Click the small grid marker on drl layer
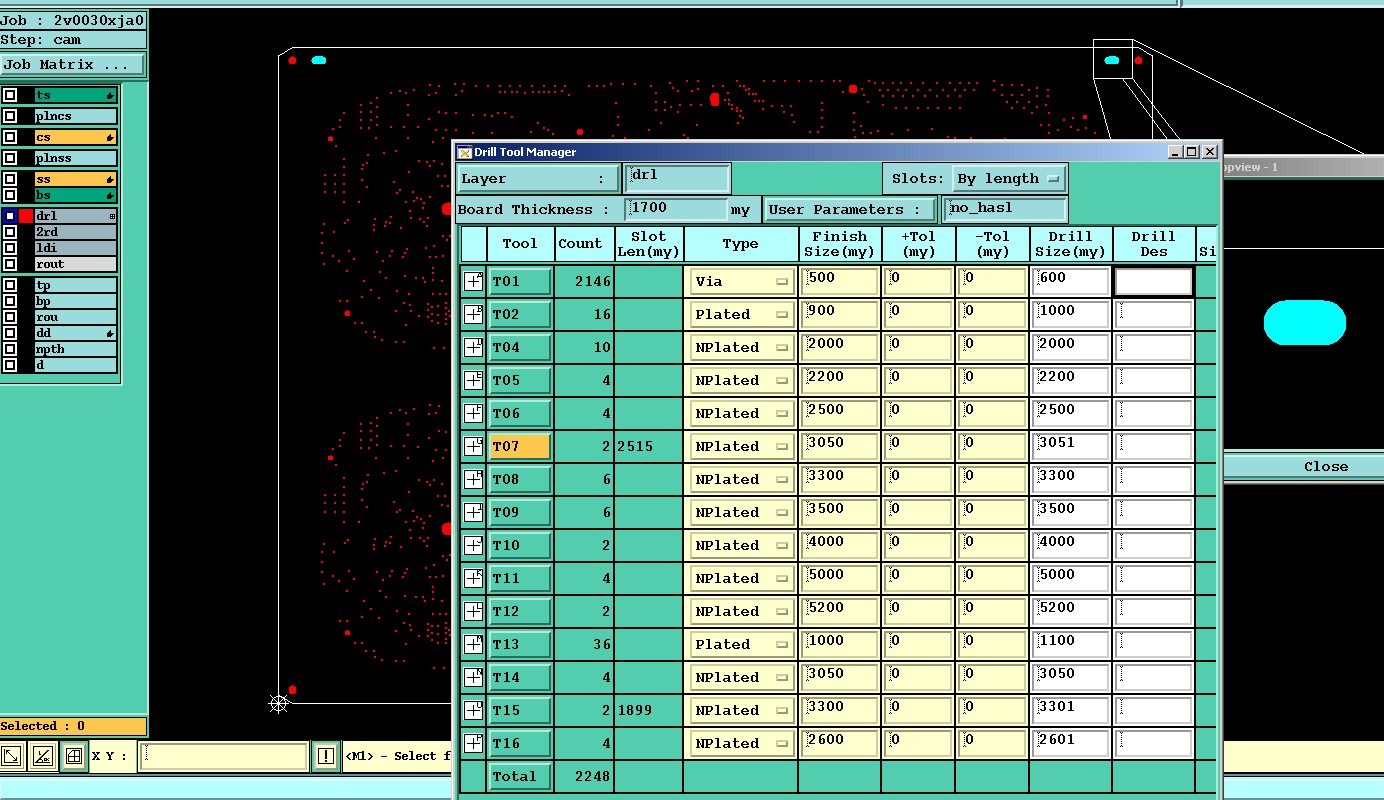Screen dimensions: 1384x800 (x=112, y=216)
